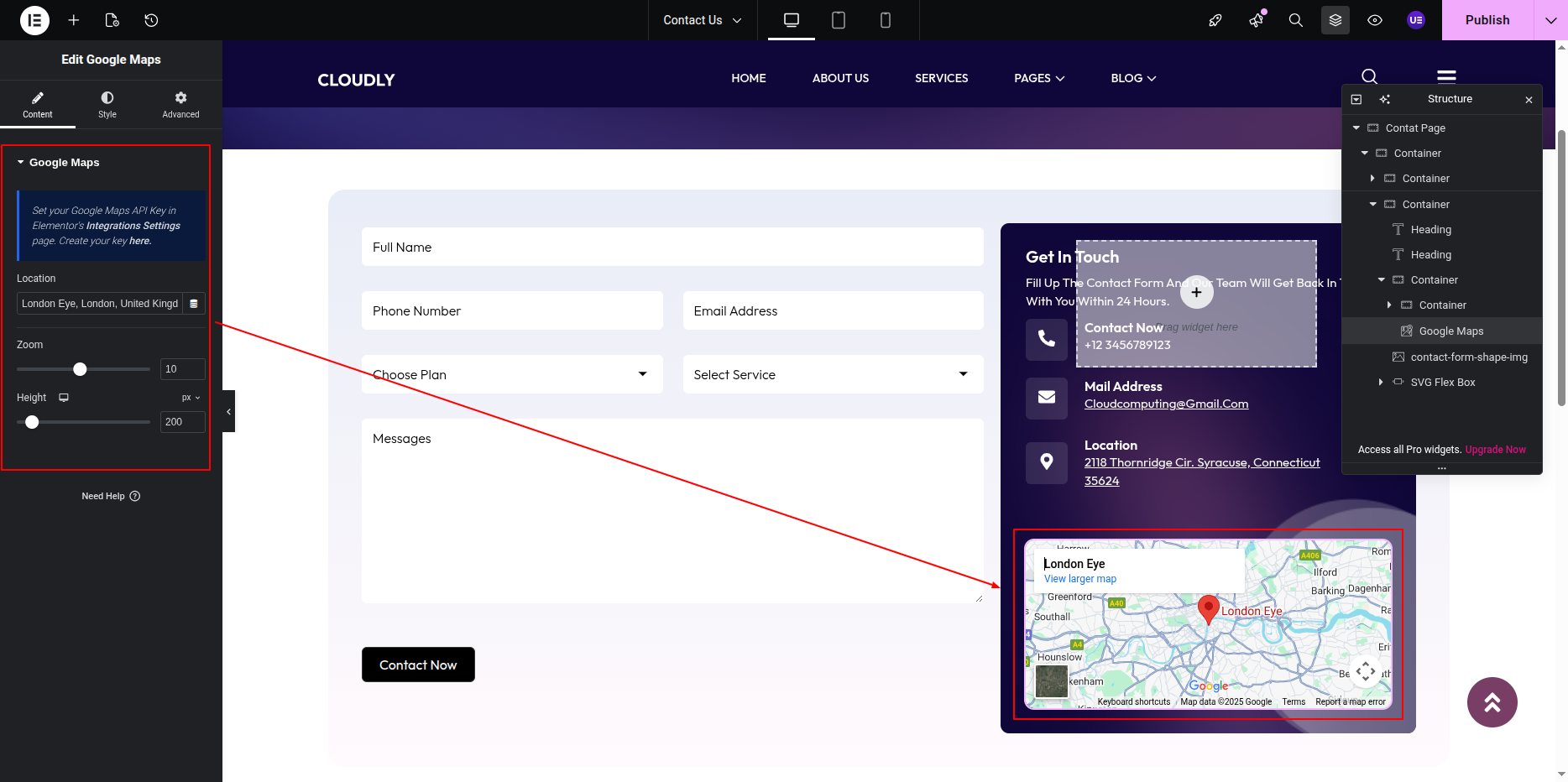Switch to the Advanced tab
The width and height of the screenshot is (1568, 782).
point(180,105)
